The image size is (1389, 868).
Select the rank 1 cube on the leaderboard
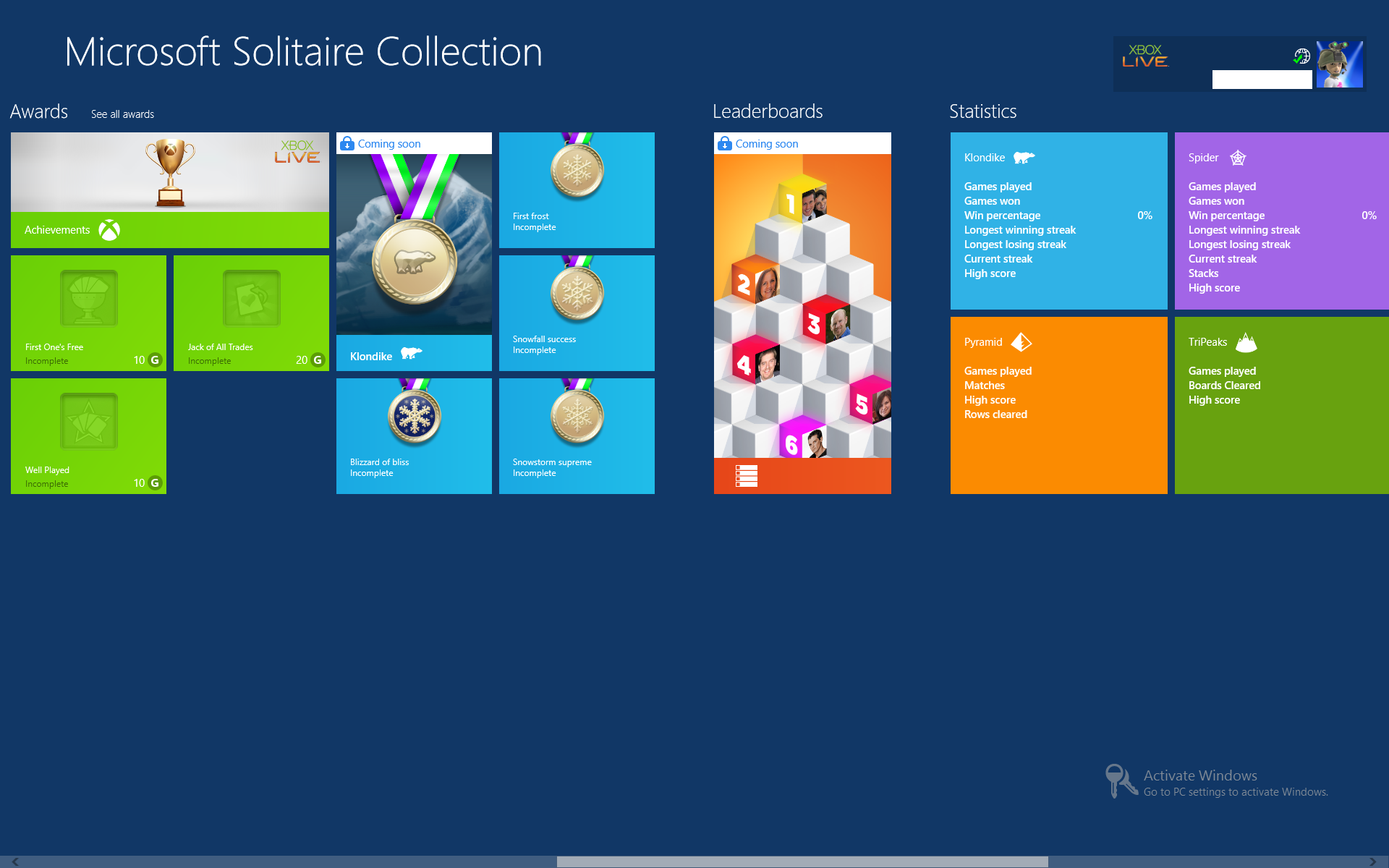coord(802,200)
